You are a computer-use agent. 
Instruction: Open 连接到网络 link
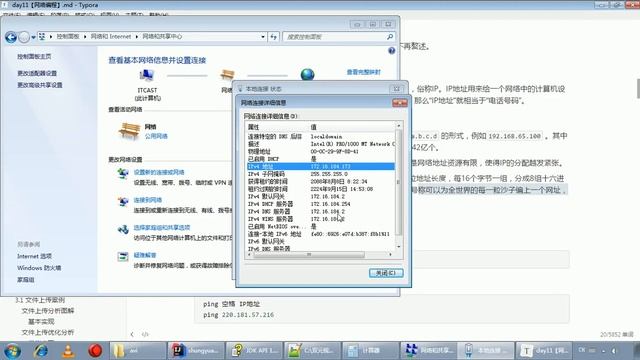point(148,200)
